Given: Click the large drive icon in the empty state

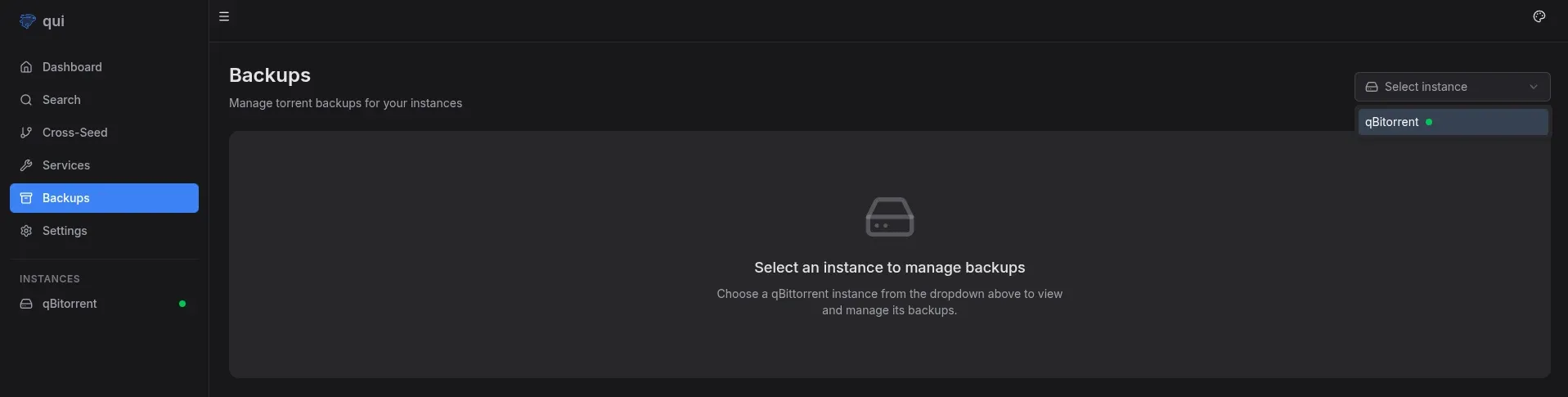Looking at the screenshot, I should 889,217.
